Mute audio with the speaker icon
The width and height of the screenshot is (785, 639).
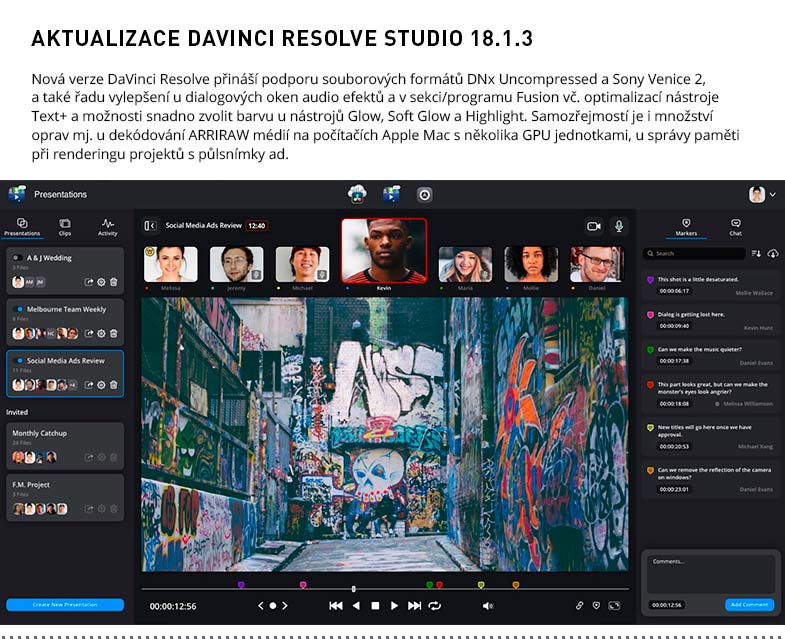[488, 606]
